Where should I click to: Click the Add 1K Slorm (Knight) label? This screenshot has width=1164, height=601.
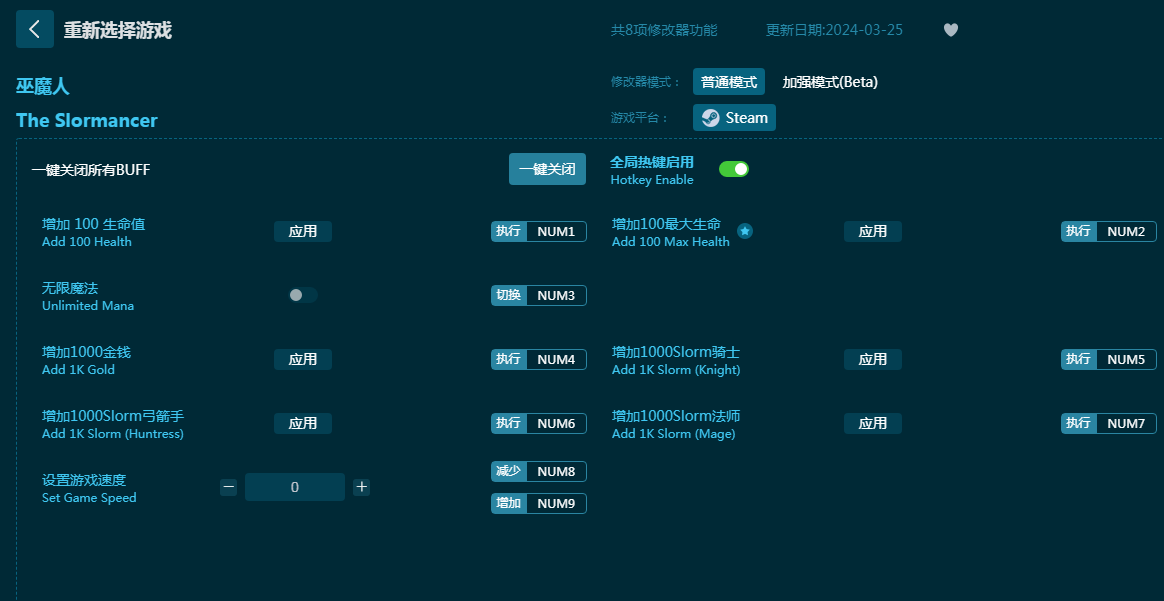coord(676,370)
